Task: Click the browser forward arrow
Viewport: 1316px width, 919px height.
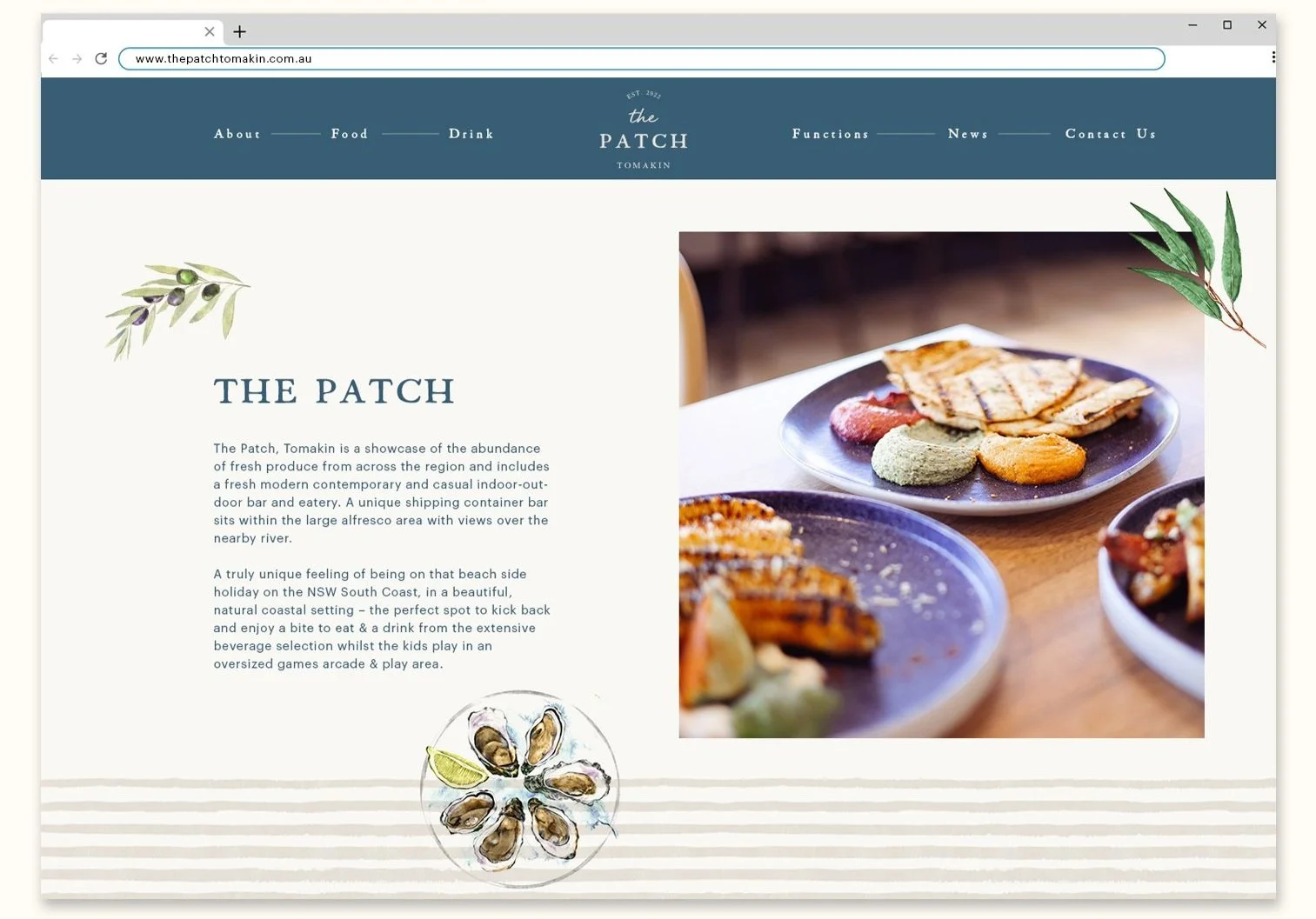Action: tap(77, 58)
